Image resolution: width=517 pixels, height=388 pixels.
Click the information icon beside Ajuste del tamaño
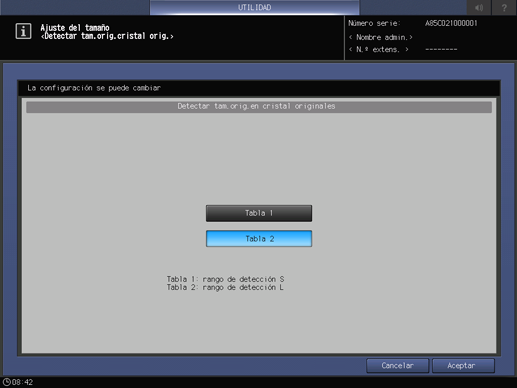(23, 31)
